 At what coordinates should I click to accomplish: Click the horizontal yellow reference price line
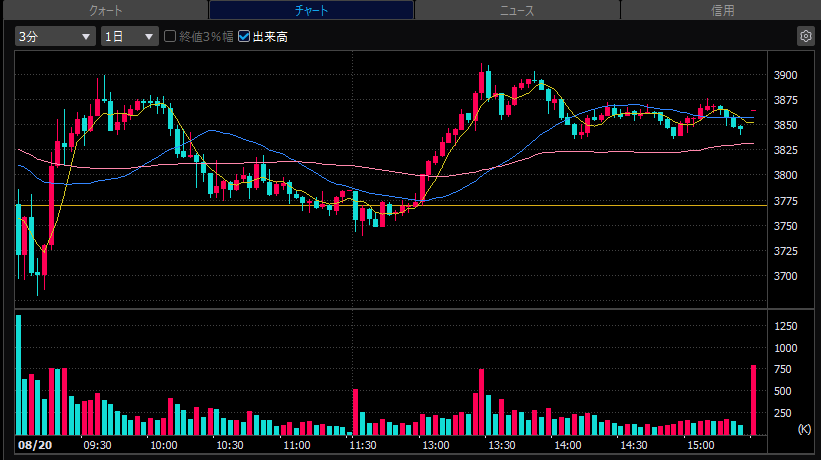tap(391, 206)
